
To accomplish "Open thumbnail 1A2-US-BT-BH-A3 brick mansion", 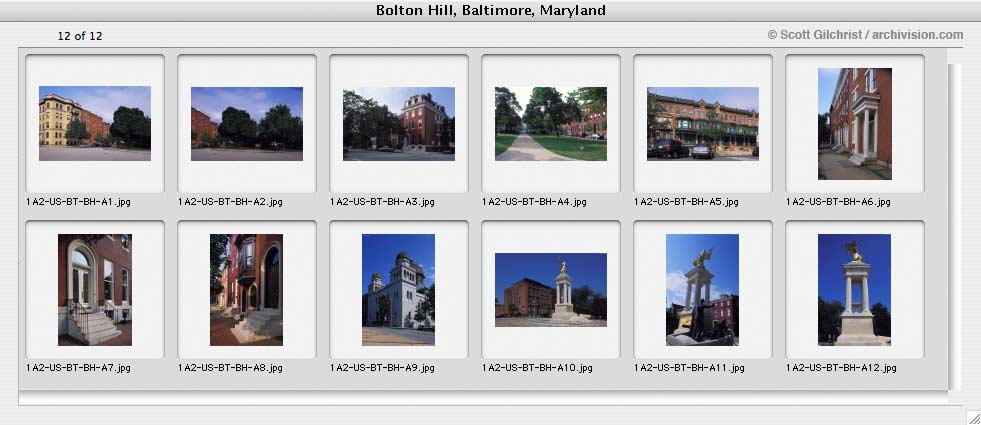I will tap(399, 123).
